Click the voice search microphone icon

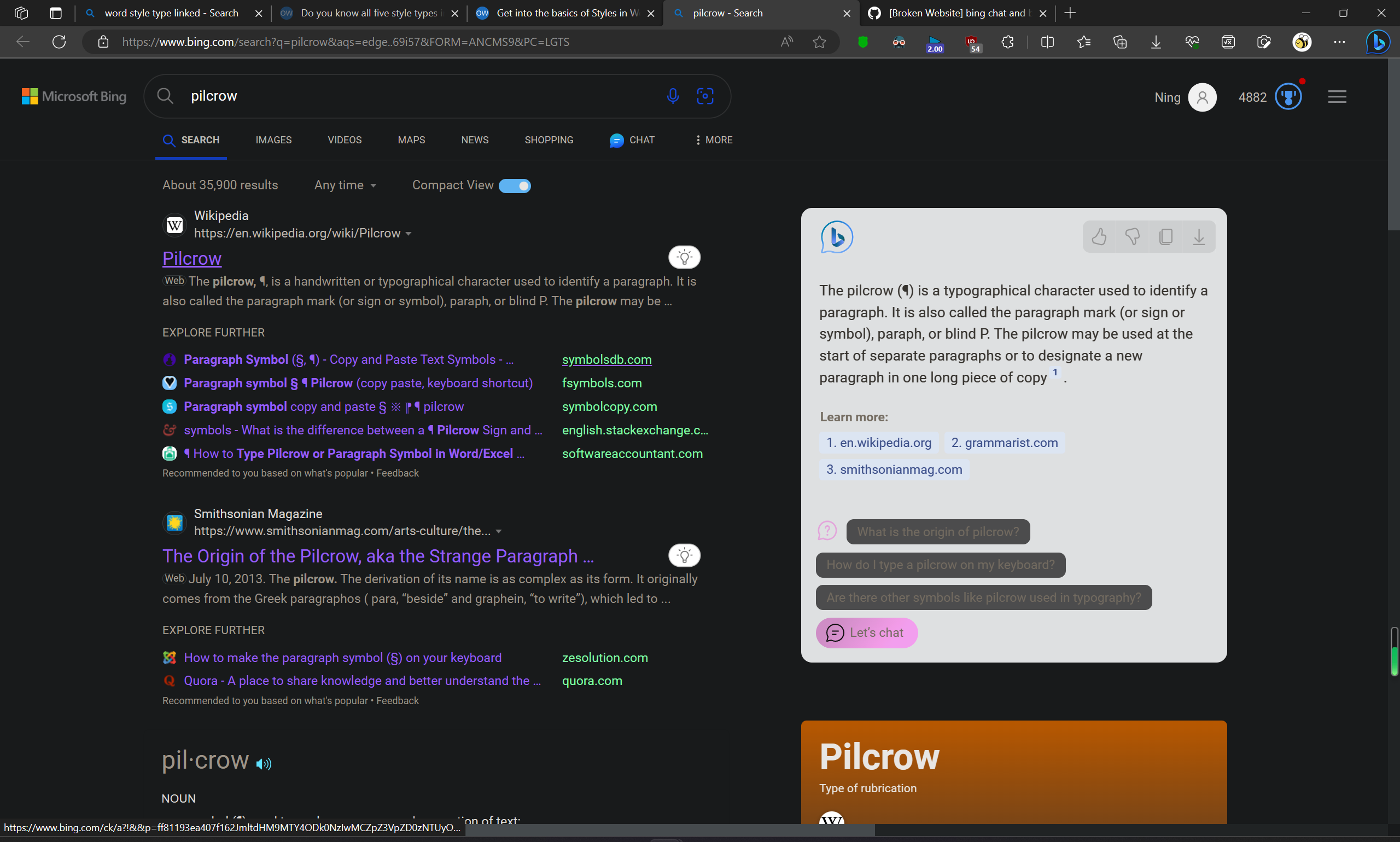coord(673,96)
